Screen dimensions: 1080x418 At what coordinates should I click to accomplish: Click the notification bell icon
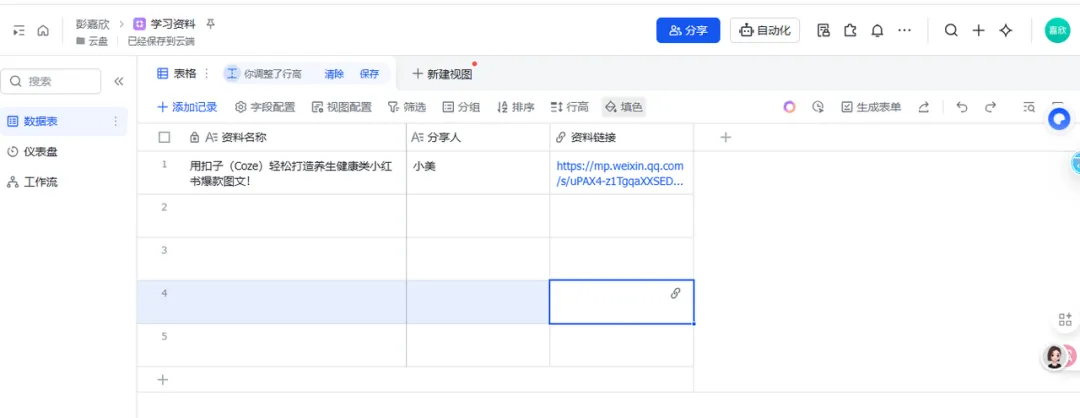click(877, 30)
